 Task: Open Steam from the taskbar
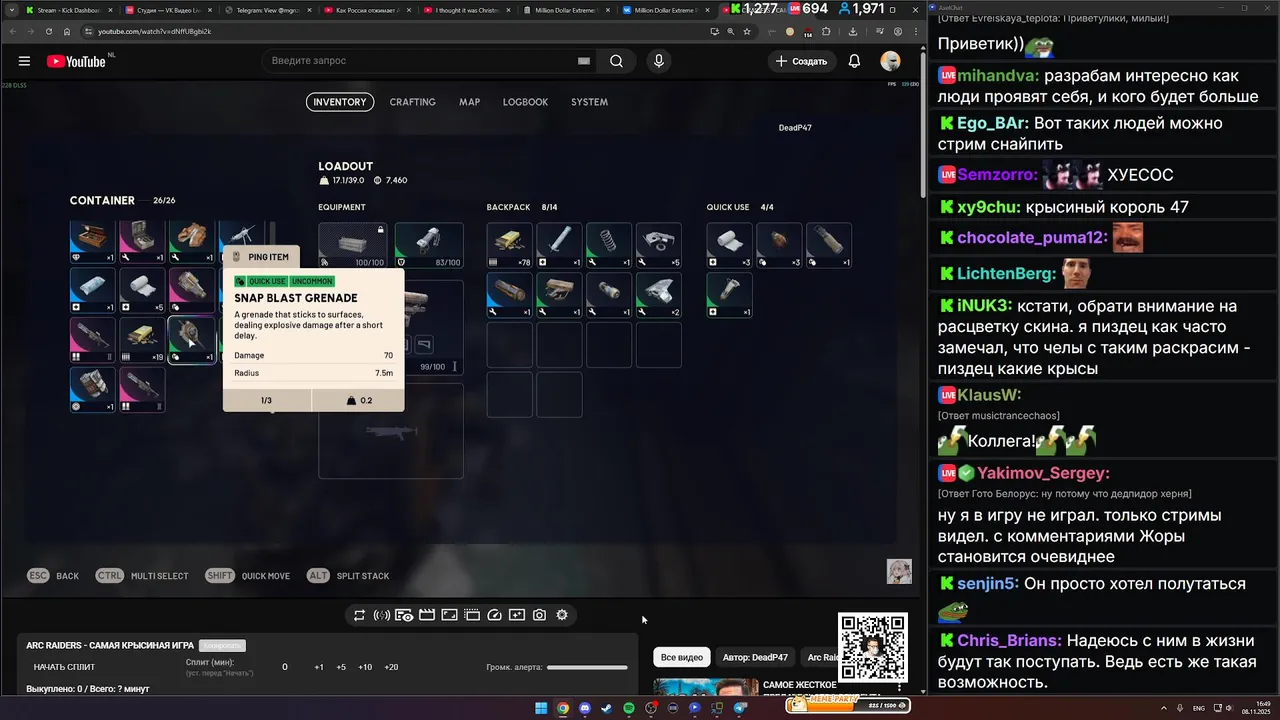tap(607, 708)
